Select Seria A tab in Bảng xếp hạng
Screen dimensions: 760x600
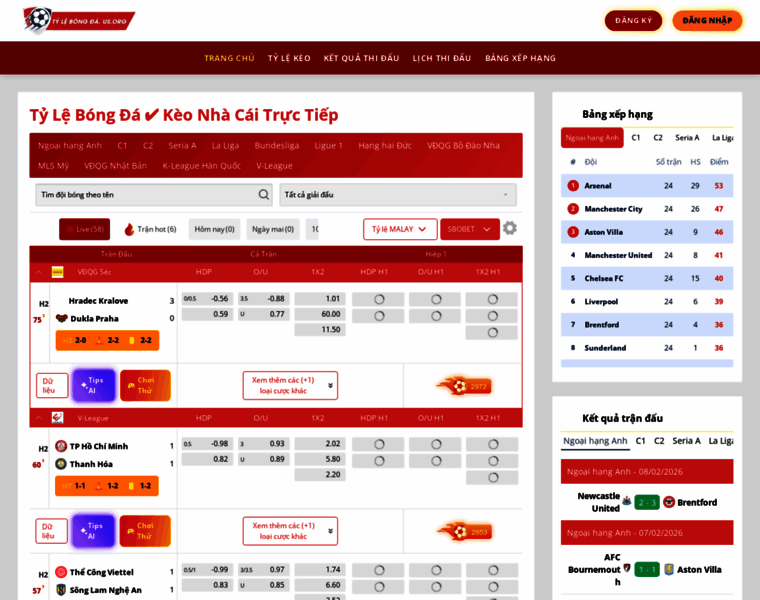pyautogui.click(x=687, y=138)
